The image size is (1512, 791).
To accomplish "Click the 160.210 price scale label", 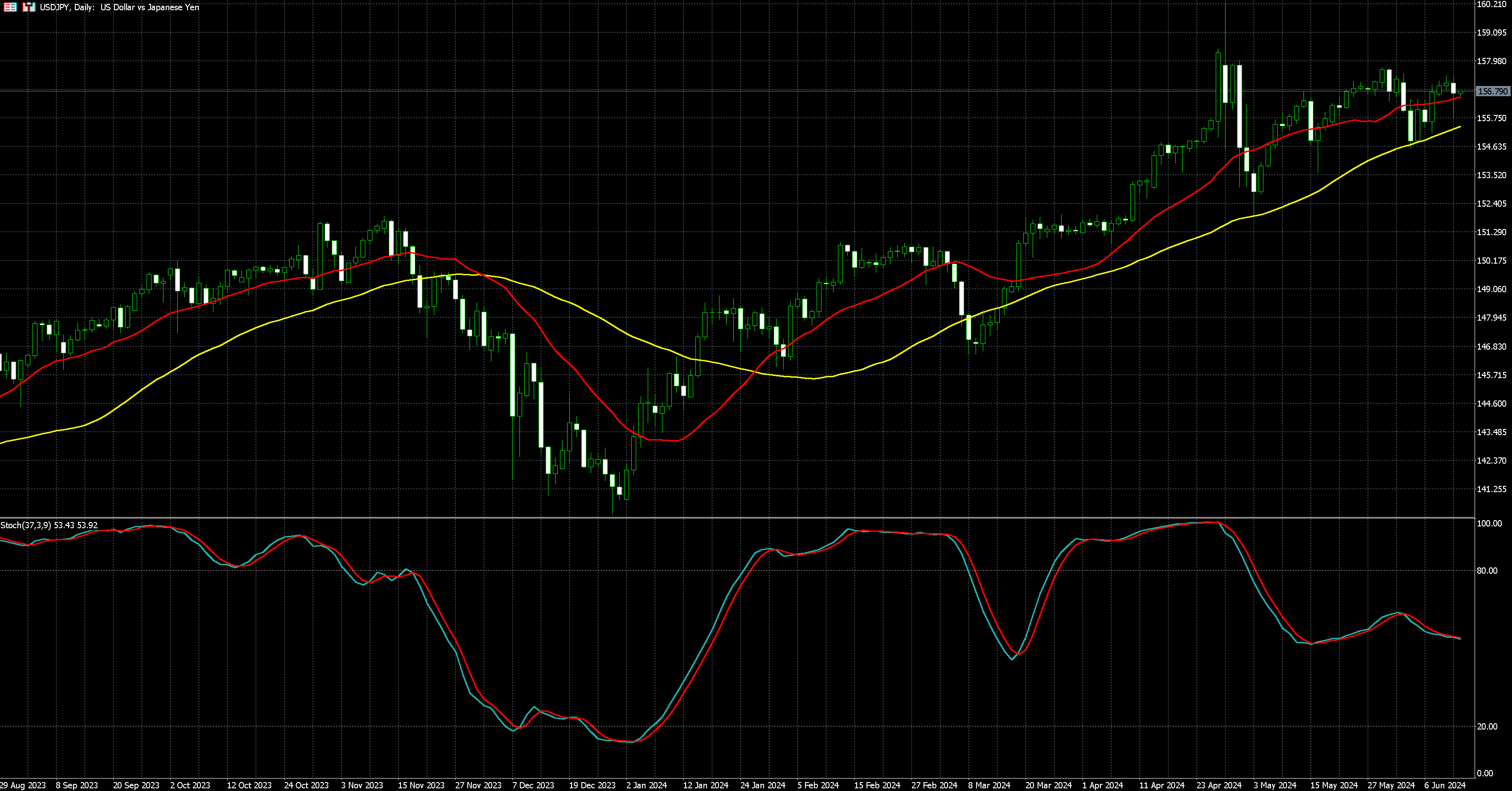I will coord(1491,5).
